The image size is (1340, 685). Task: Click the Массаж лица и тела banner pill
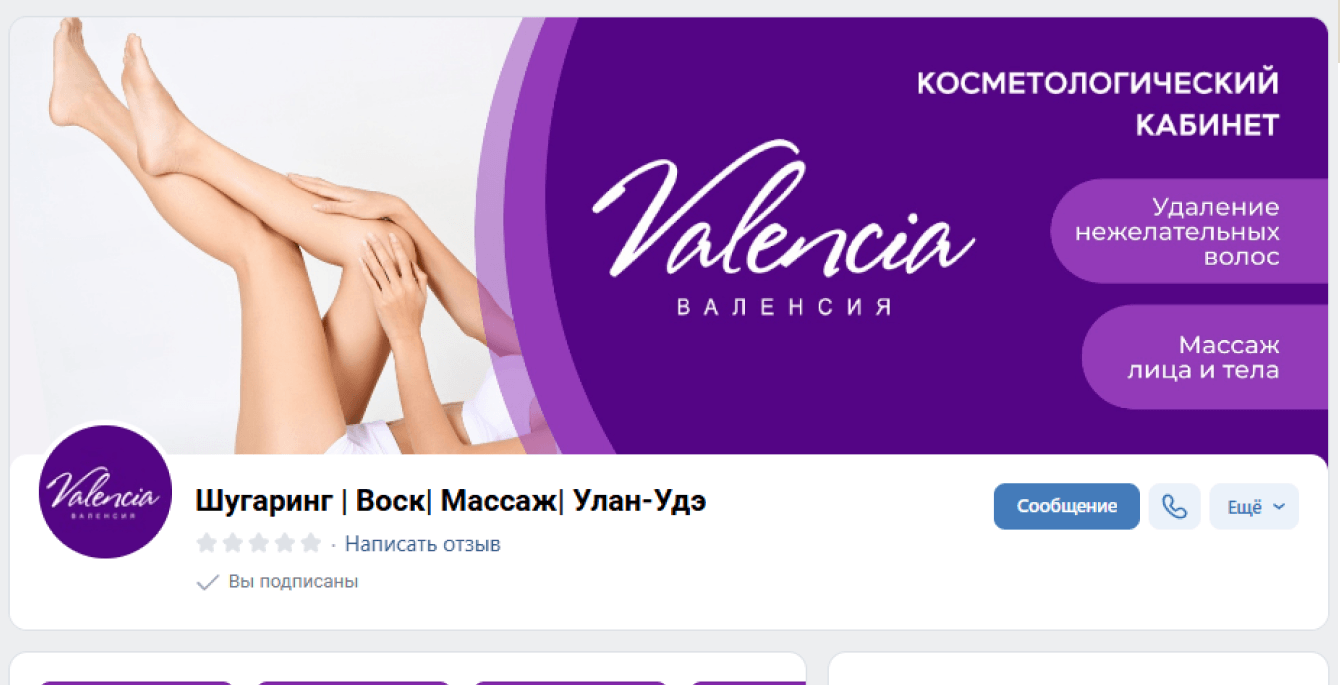[x=1205, y=357]
